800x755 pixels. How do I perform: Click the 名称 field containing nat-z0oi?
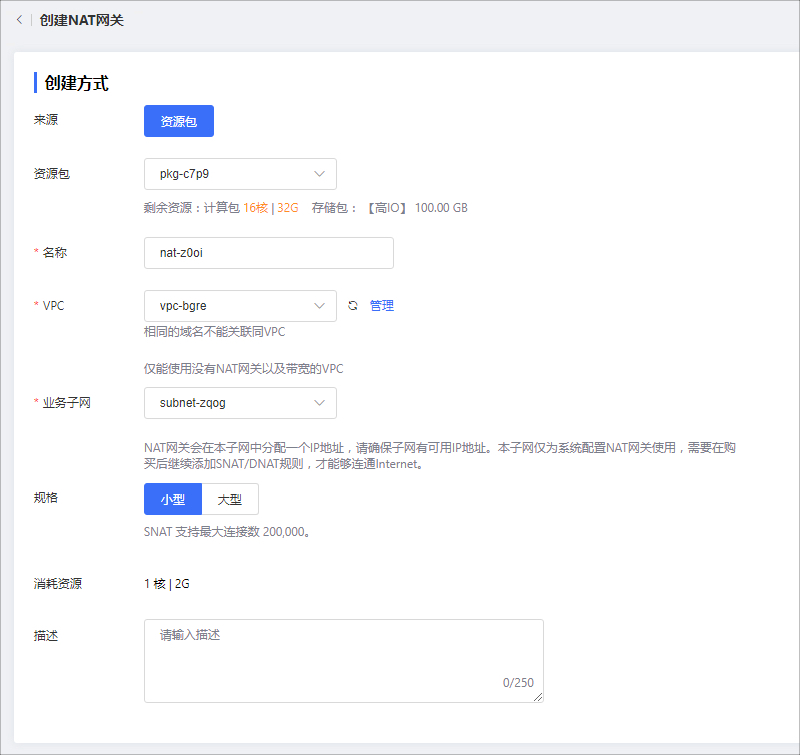(x=268, y=253)
